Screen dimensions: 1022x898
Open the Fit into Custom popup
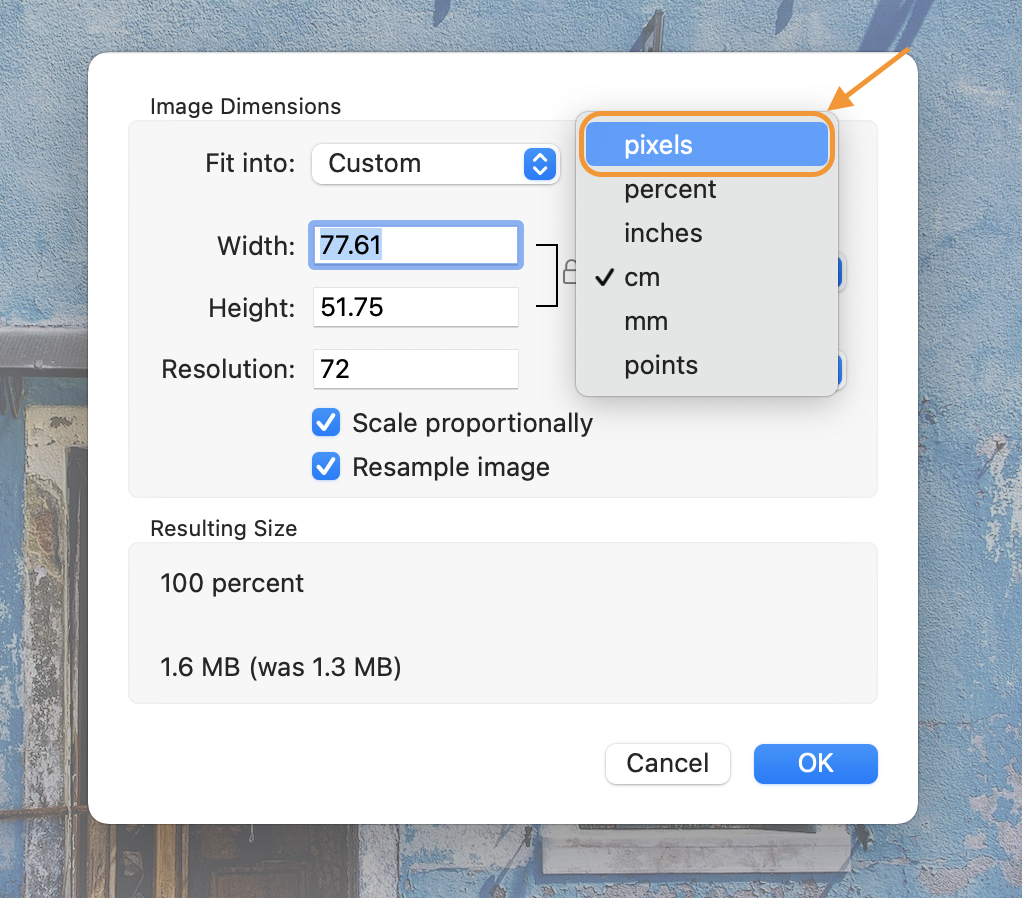(x=435, y=164)
